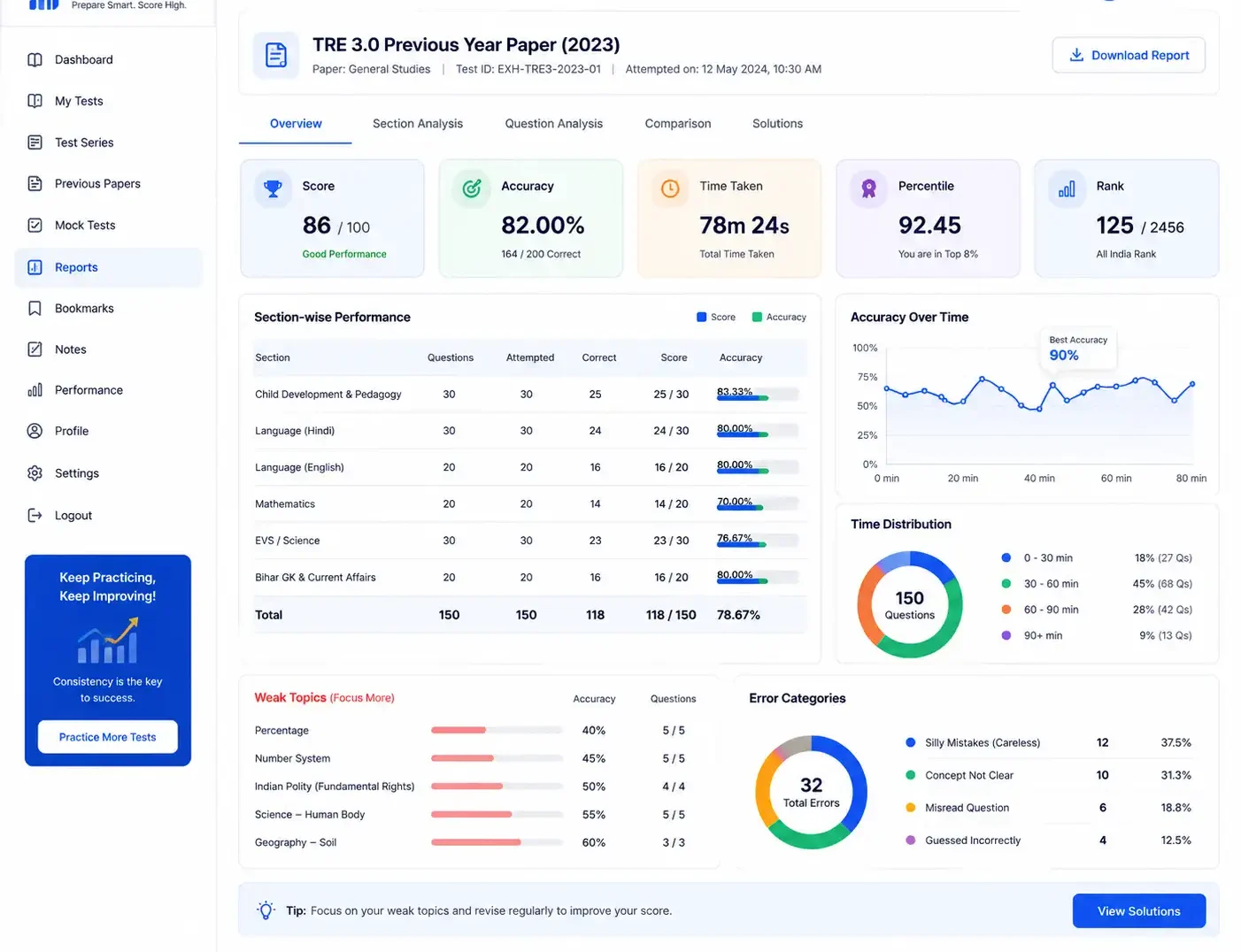Switch to Section Analysis tab
Screen dimensions: 1241x952
coord(418,124)
